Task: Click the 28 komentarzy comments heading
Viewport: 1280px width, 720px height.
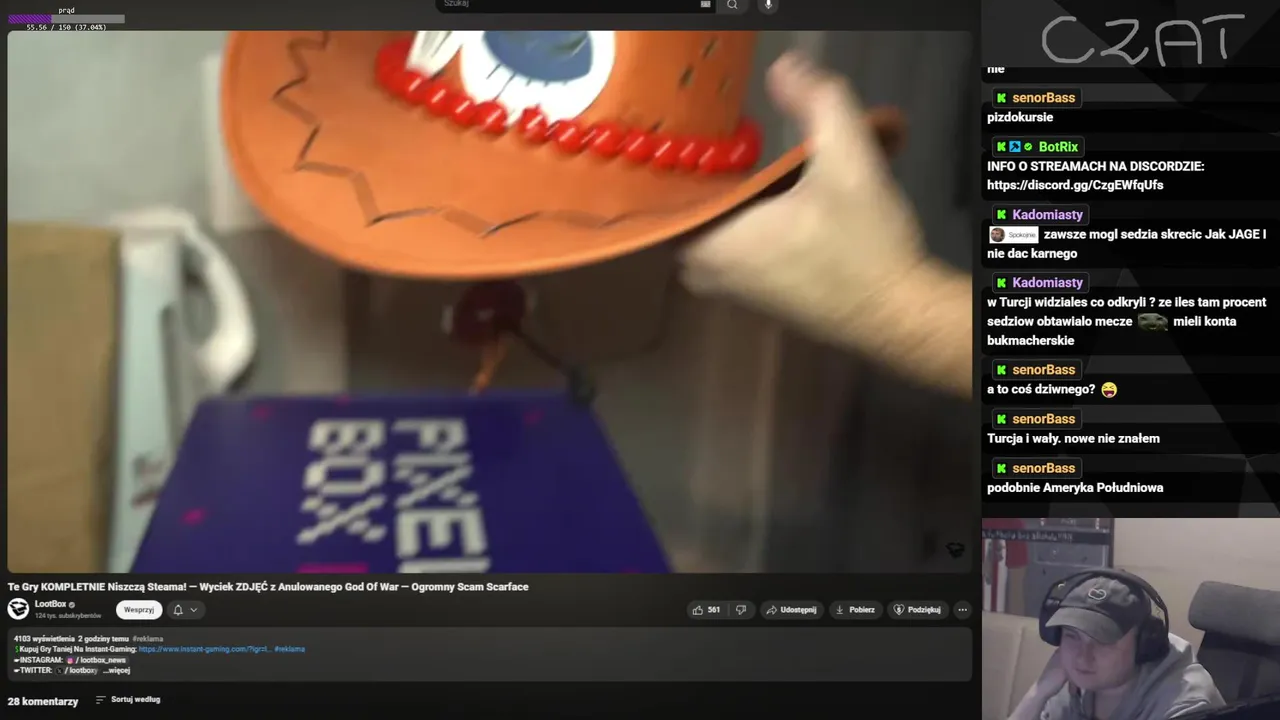Action: click(x=43, y=701)
